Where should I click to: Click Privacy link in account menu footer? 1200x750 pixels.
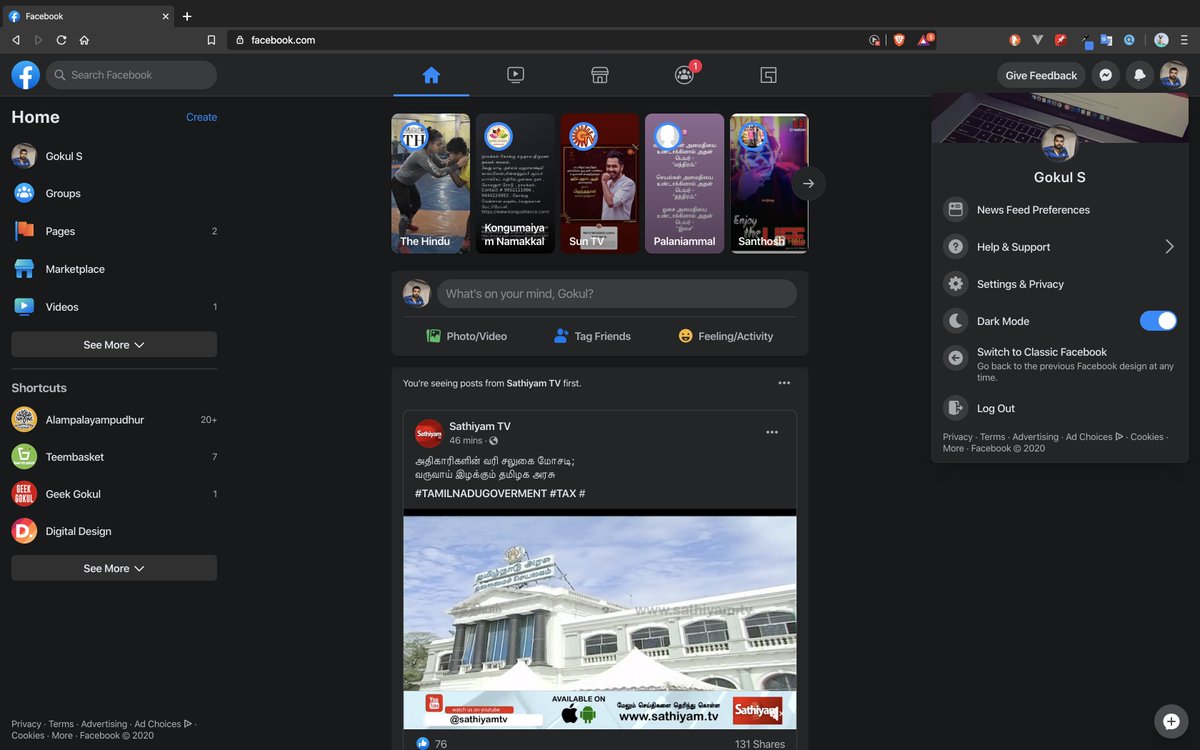(x=957, y=437)
